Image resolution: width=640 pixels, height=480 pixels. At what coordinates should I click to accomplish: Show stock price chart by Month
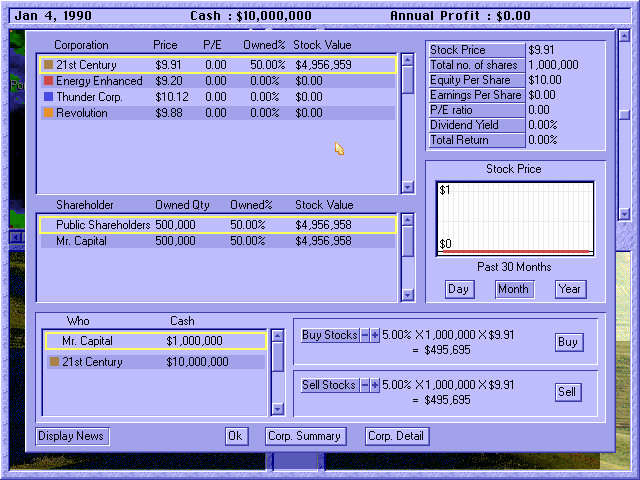click(514, 289)
